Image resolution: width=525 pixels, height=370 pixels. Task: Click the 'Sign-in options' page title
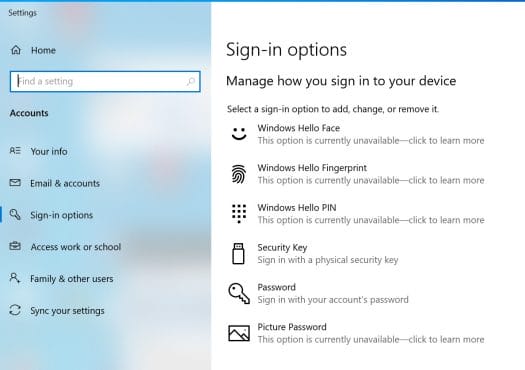286,50
